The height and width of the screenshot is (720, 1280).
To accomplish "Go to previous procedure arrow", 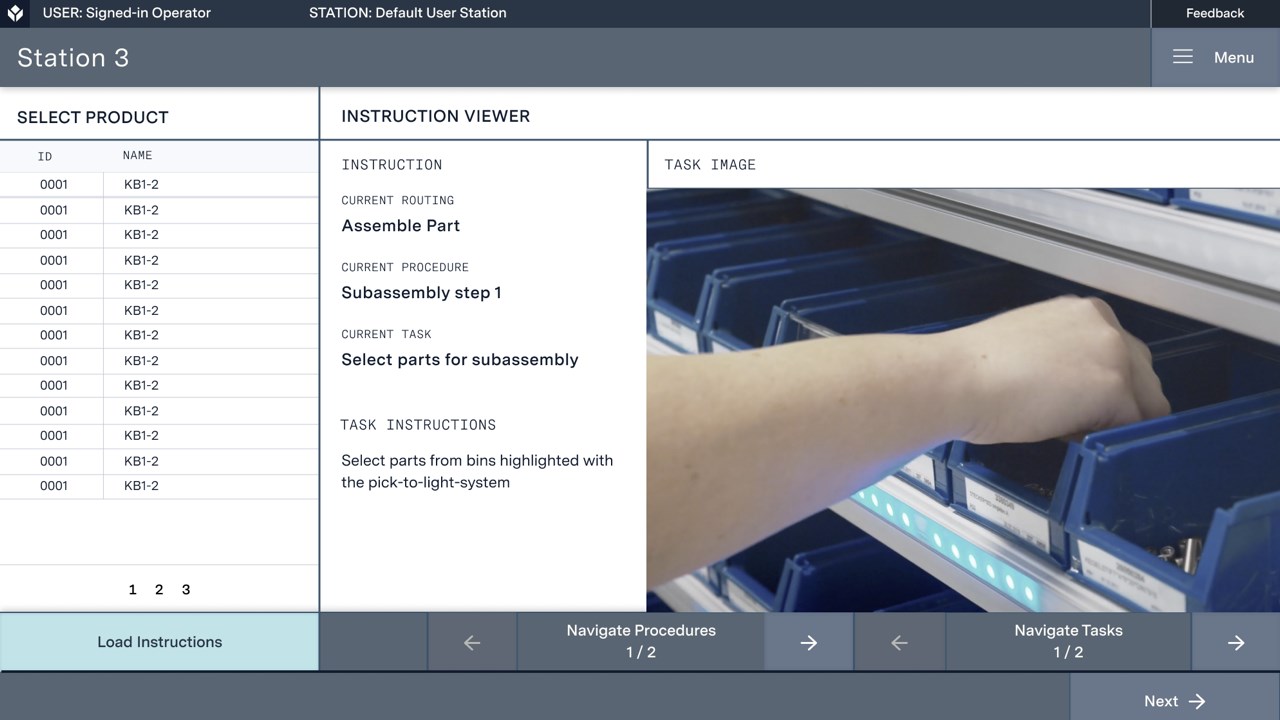I will pos(472,642).
